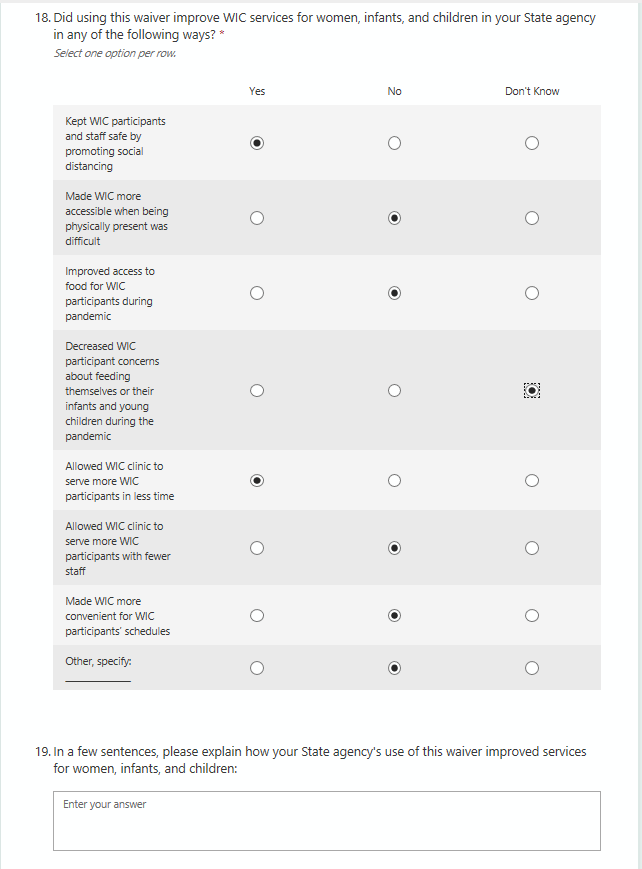The image size is (642, 869).
Task: Choose Don't Know for more accessible row
Action: point(532,218)
